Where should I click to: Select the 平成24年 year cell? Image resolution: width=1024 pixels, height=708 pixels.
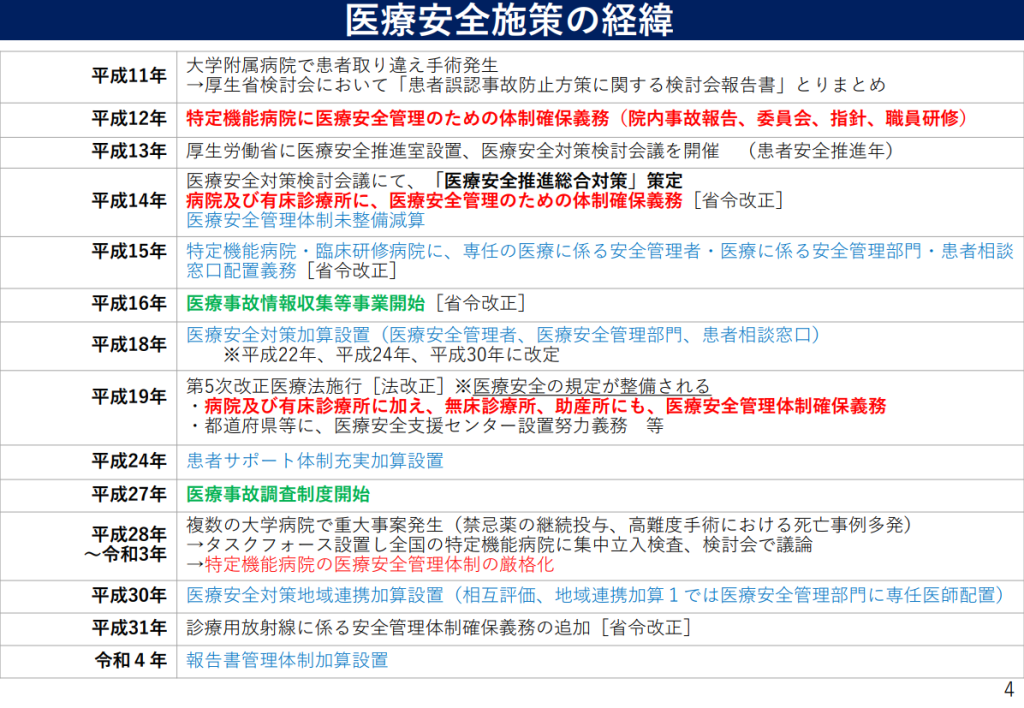(88, 462)
